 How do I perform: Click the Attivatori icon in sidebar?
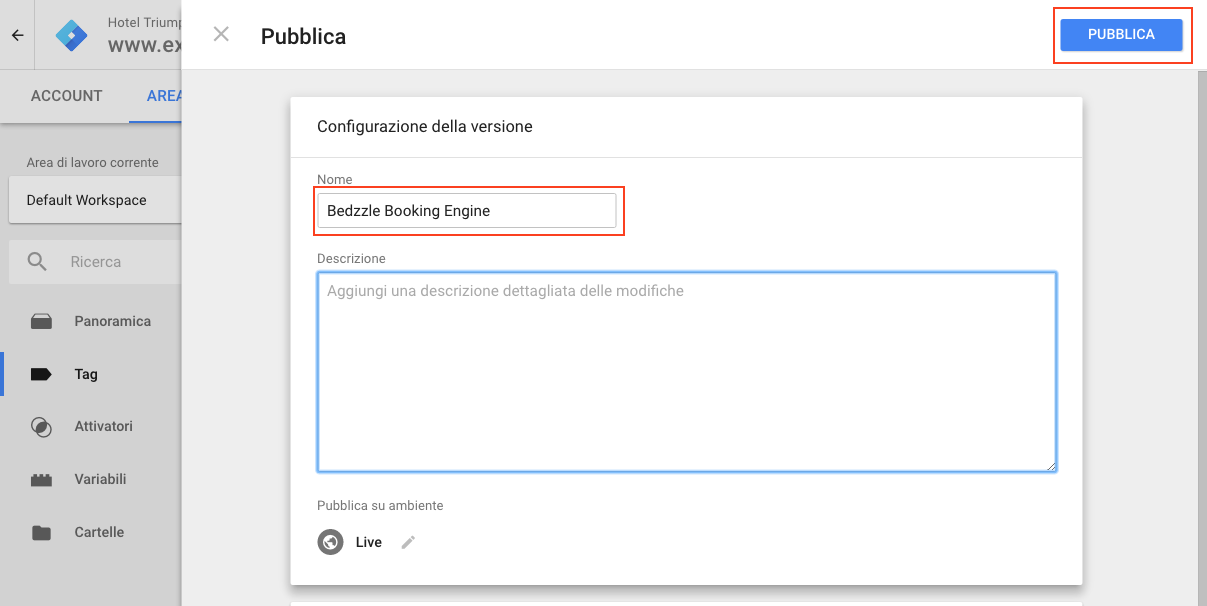(41, 427)
